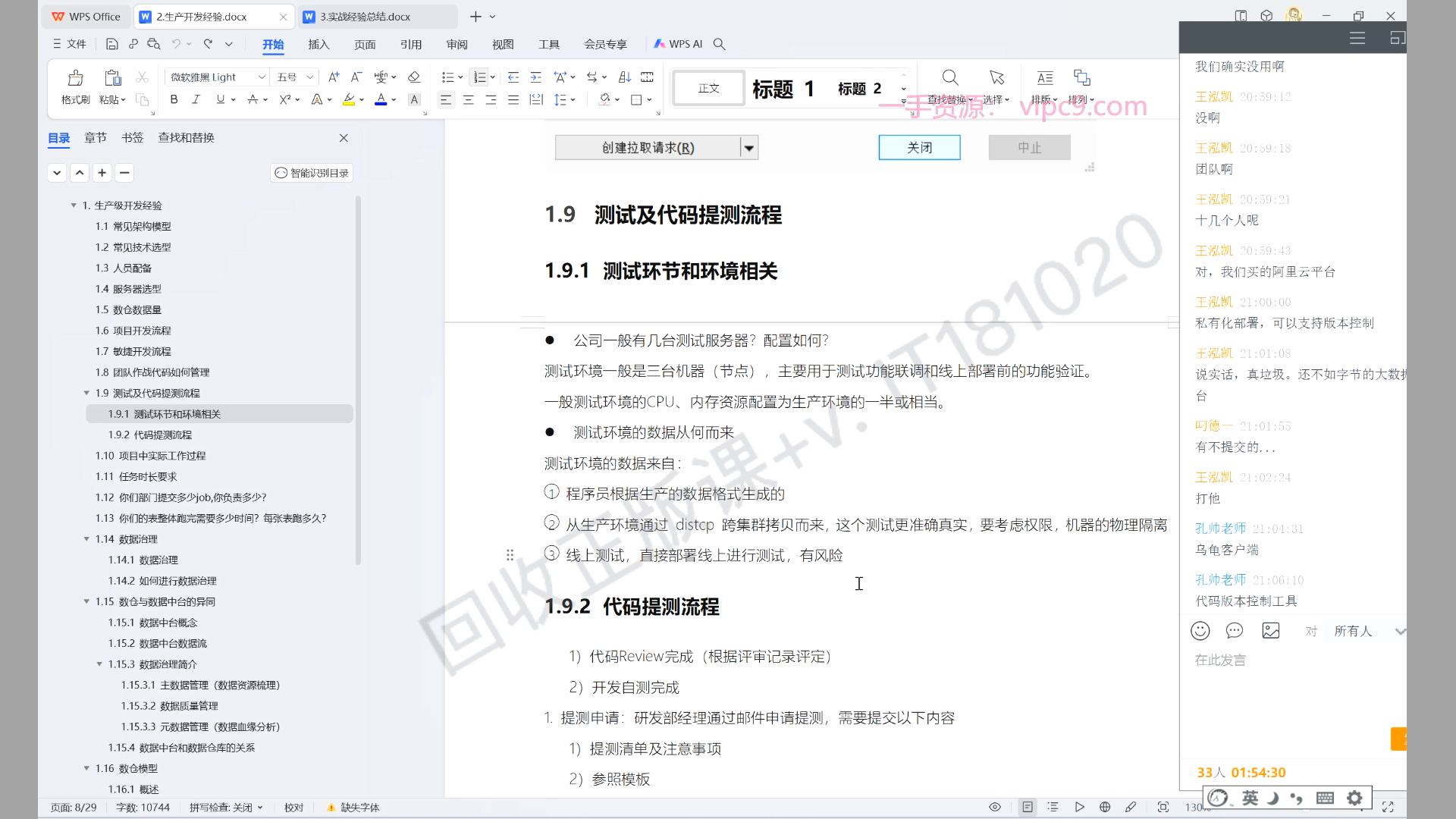Center align the paragraph text
The width and height of the screenshot is (1456, 819).
click(469, 99)
